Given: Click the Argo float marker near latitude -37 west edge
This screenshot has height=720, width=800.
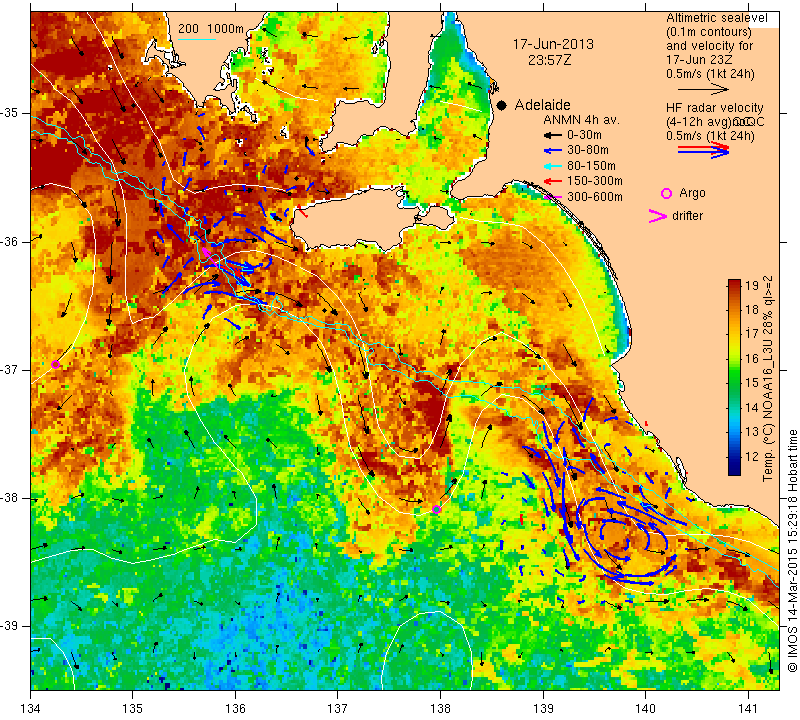Looking at the screenshot, I should pyautogui.click(x=56, y=364).
